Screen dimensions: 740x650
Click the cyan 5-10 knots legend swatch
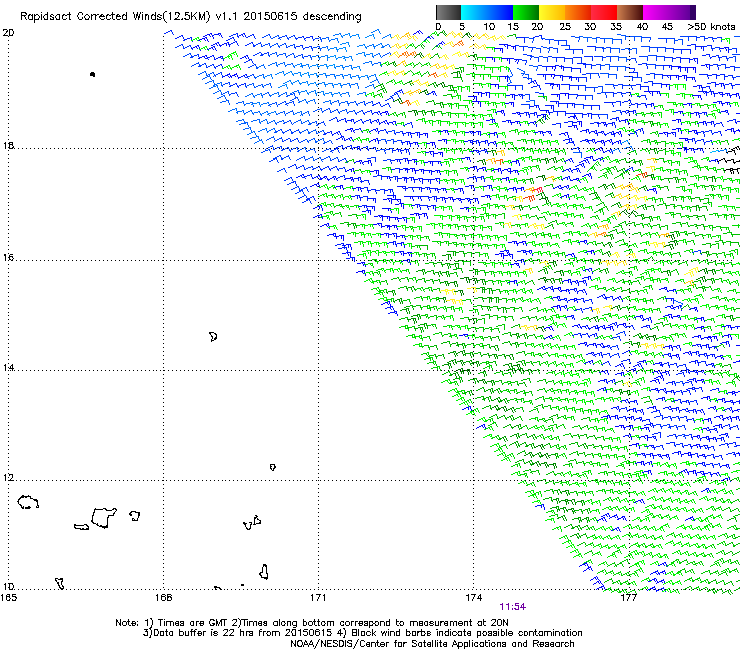(x=474, y=12)
